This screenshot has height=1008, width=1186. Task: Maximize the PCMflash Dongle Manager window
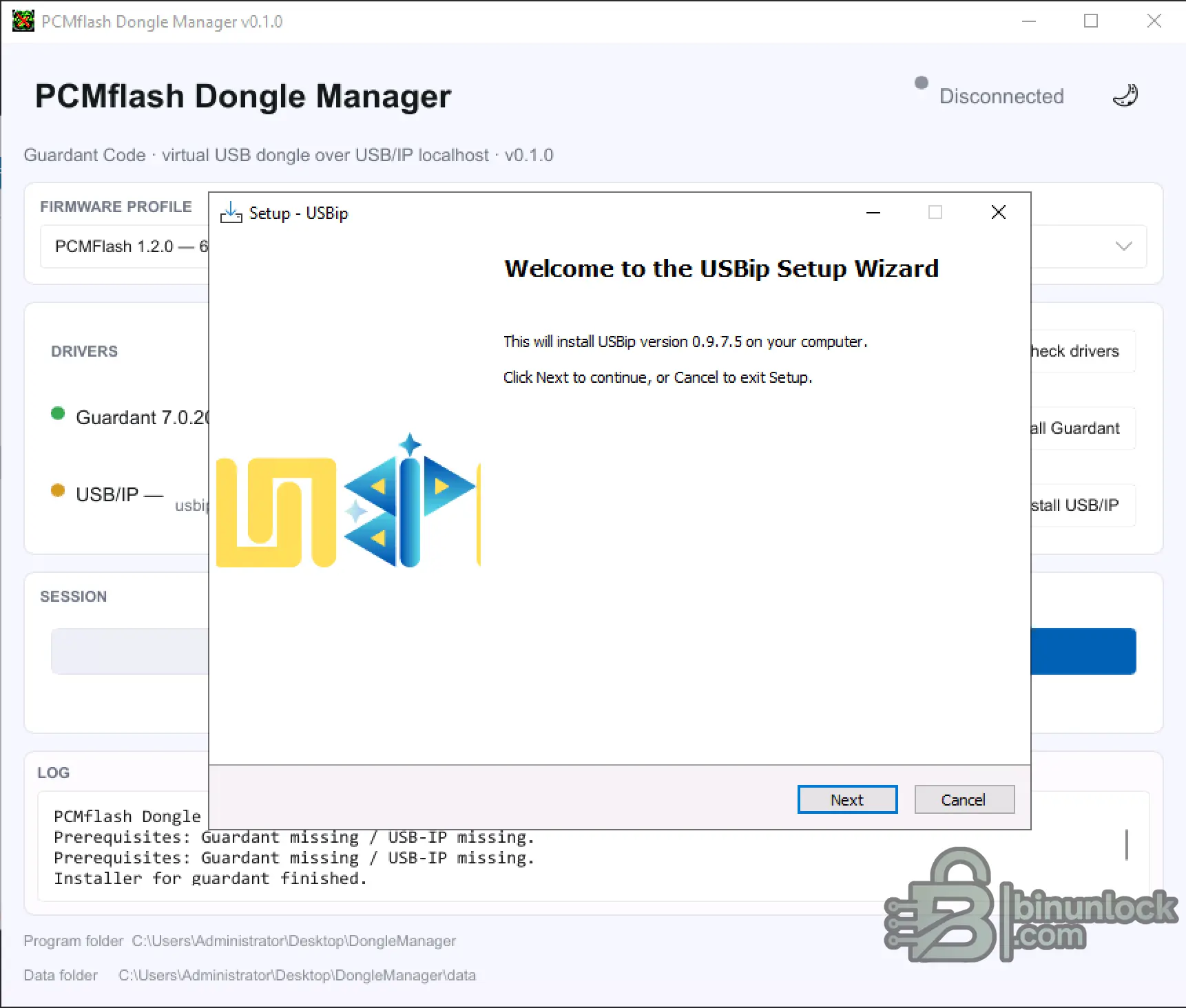[1091, 21]
